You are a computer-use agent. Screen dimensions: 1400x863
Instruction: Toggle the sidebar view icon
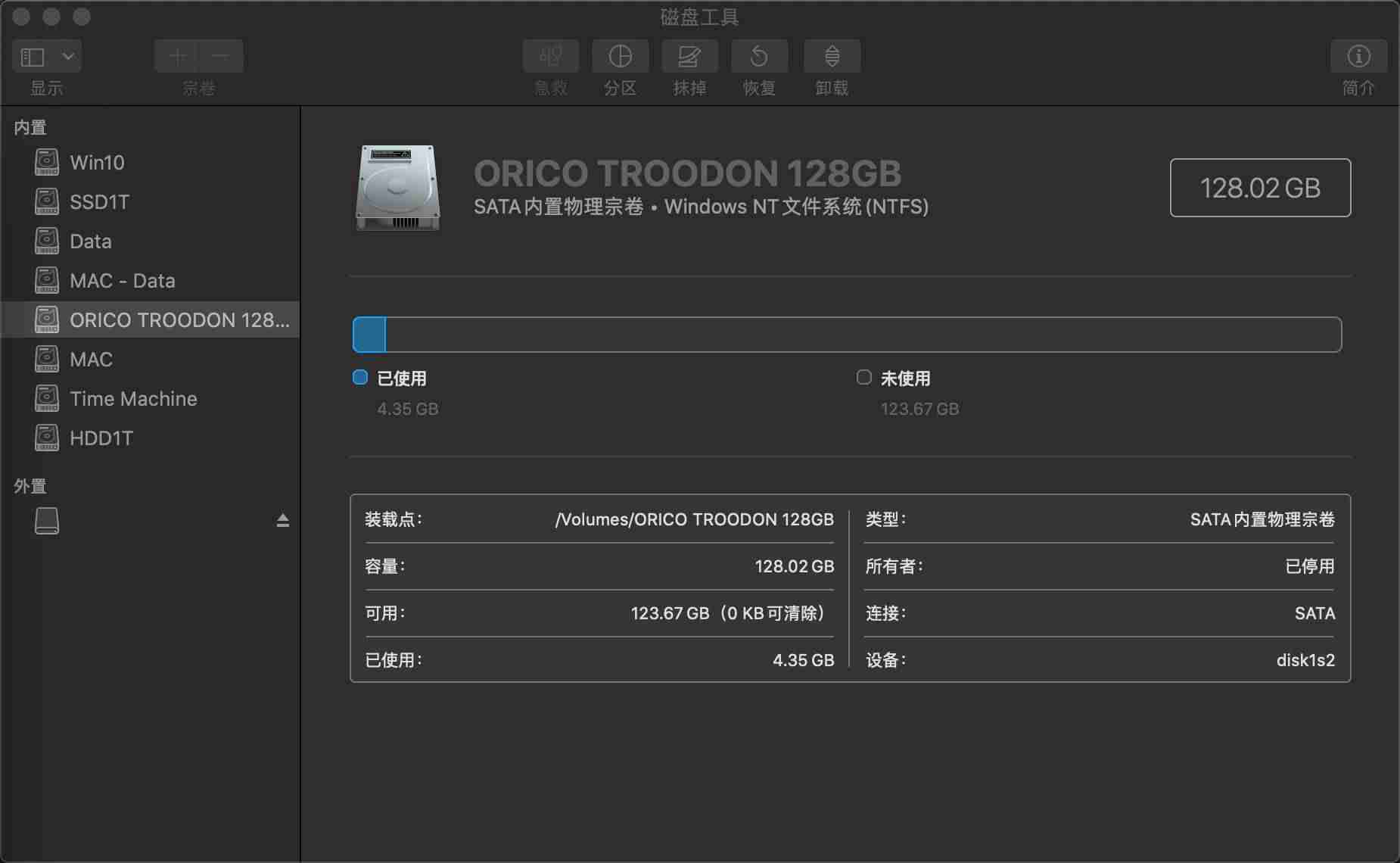tap(33, 57)
